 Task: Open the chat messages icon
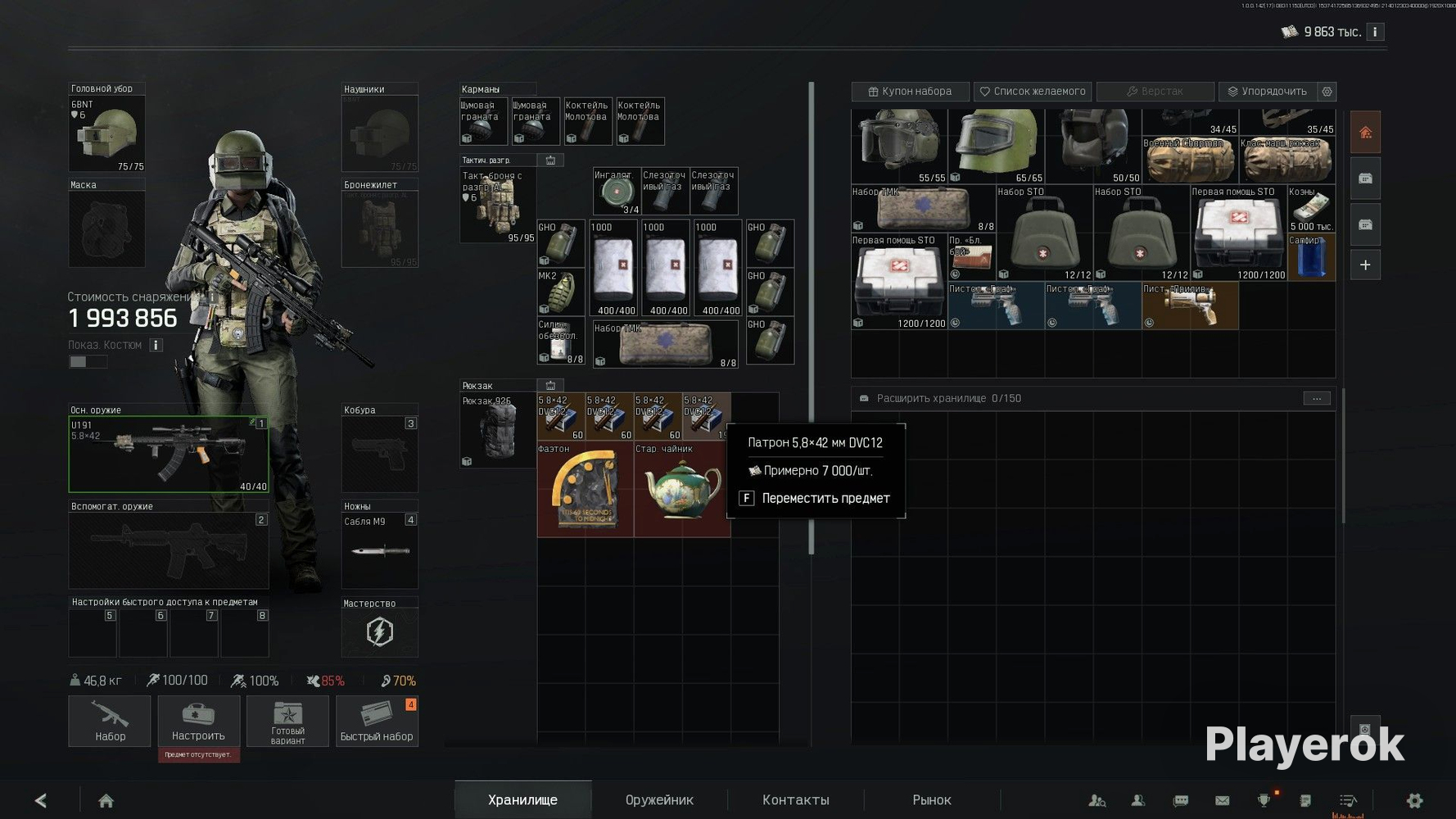[x=1180, y=801]
